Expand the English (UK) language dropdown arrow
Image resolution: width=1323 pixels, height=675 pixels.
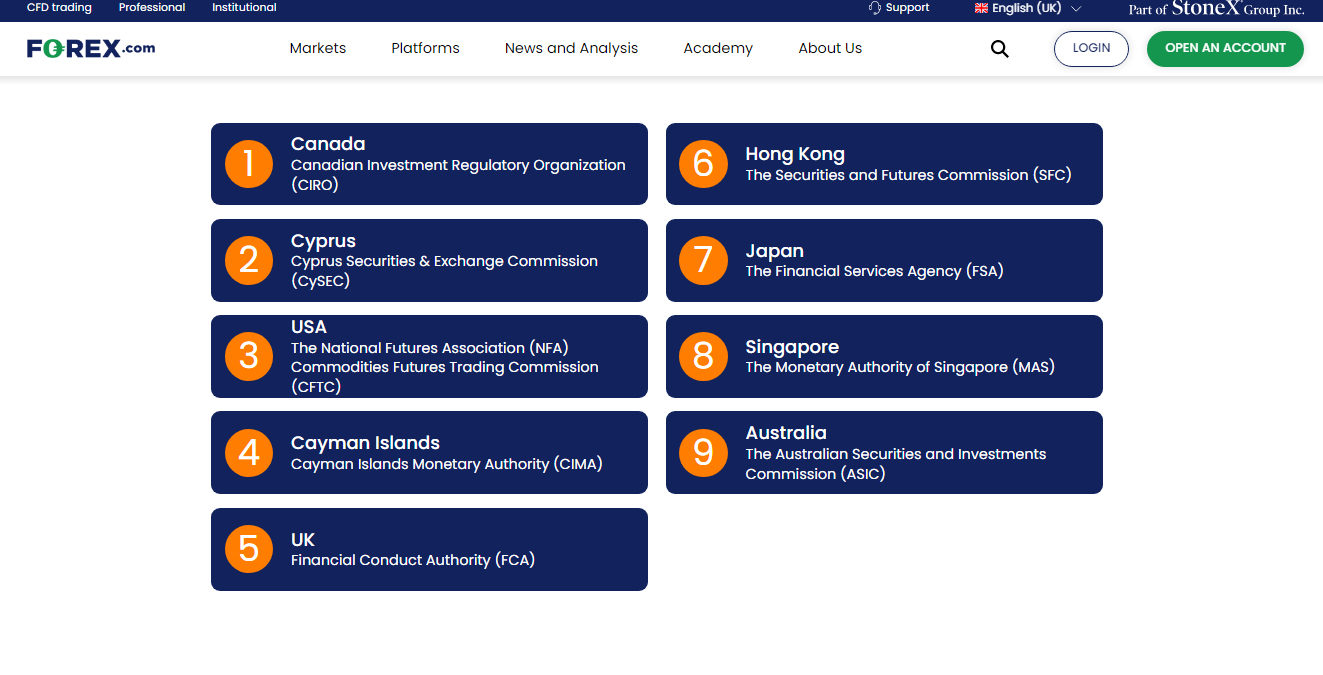1076,8
